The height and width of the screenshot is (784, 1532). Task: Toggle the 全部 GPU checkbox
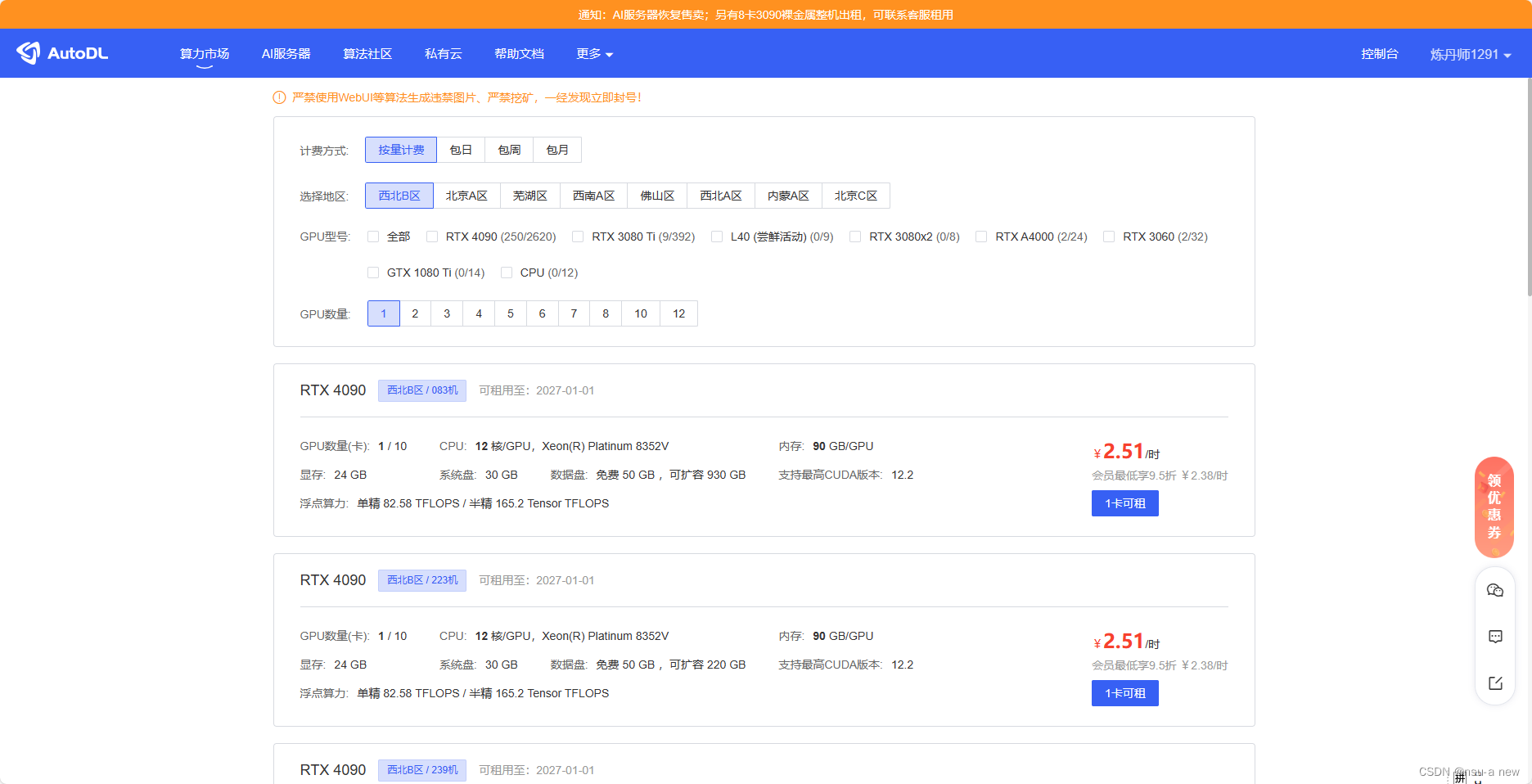373,237
